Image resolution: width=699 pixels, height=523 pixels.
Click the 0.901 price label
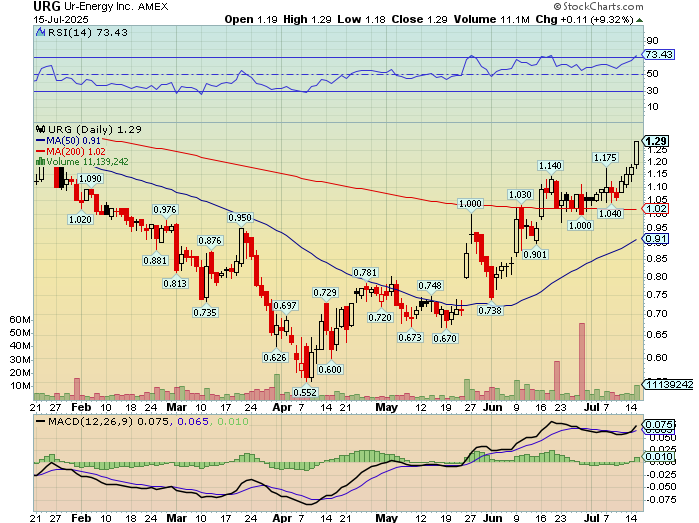(x=535, y=254)
